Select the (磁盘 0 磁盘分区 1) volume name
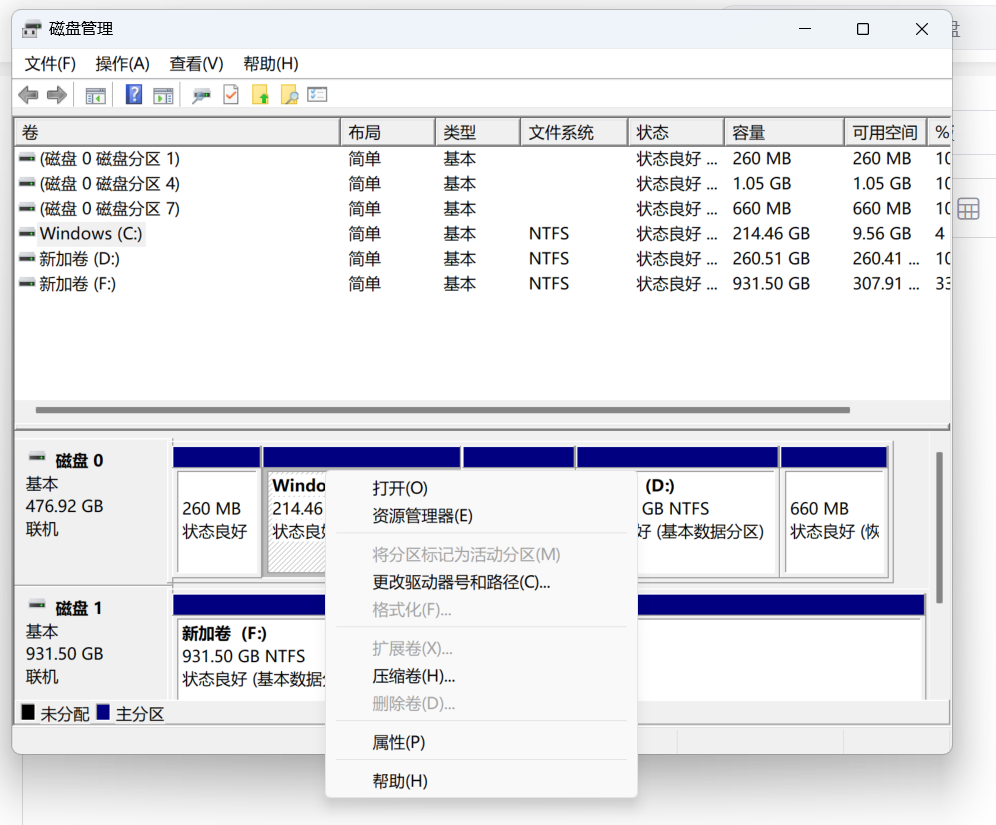Viewport: 996px width, 825px height. point(109,158)
